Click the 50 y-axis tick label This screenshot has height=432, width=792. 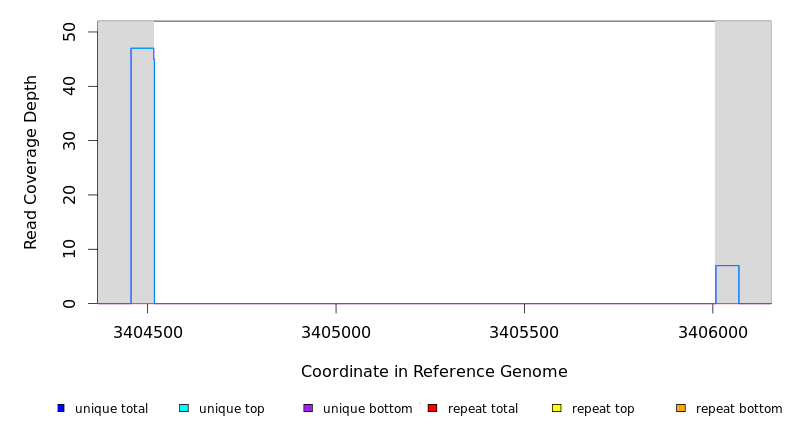(x=69, y=33)
